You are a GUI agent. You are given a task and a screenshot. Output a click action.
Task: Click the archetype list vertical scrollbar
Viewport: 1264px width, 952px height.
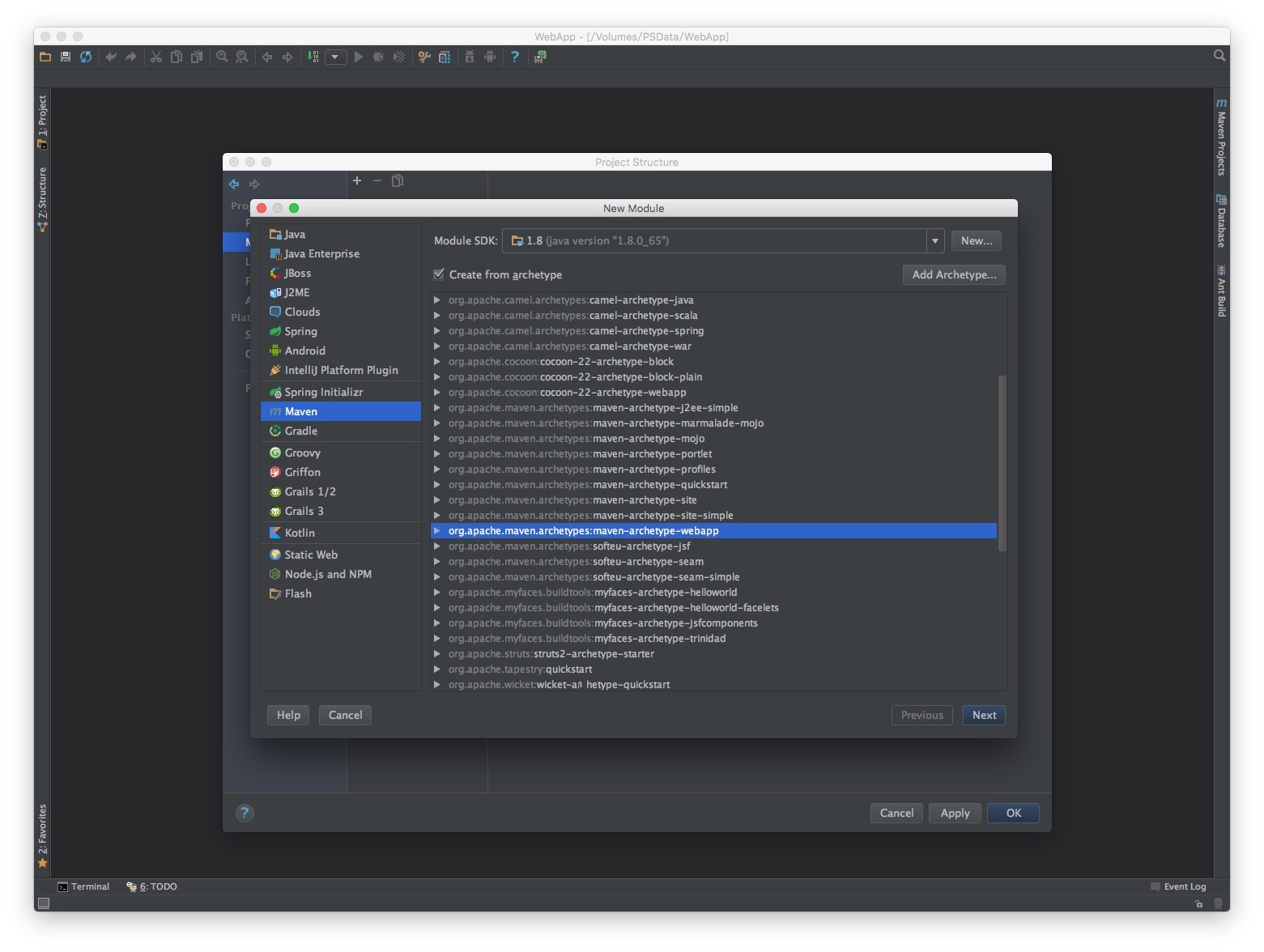(1002, 463)
